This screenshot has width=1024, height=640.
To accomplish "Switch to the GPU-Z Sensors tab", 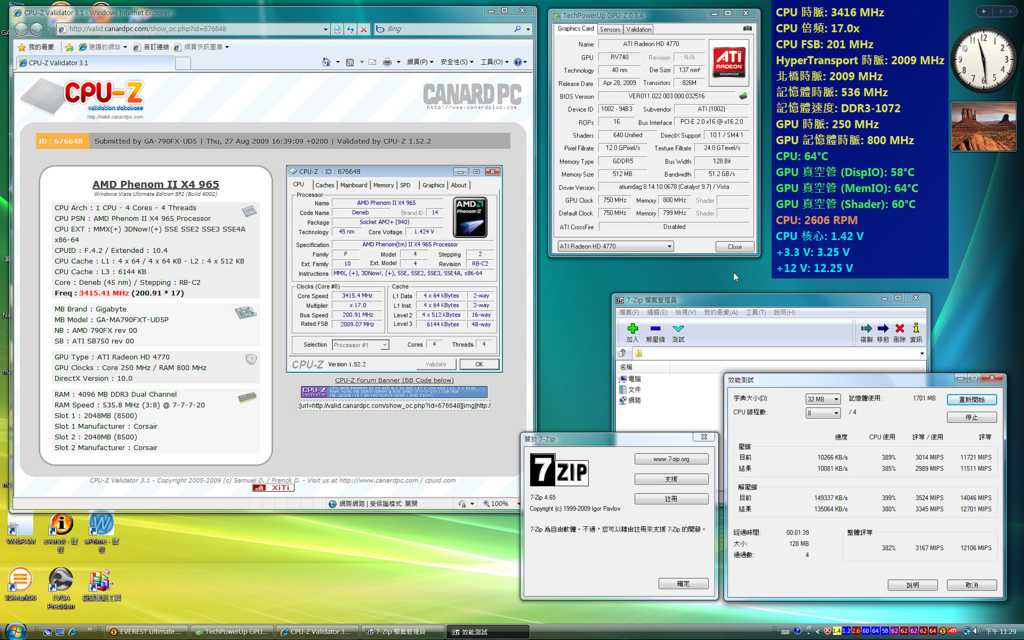I will tap(610, 29).
